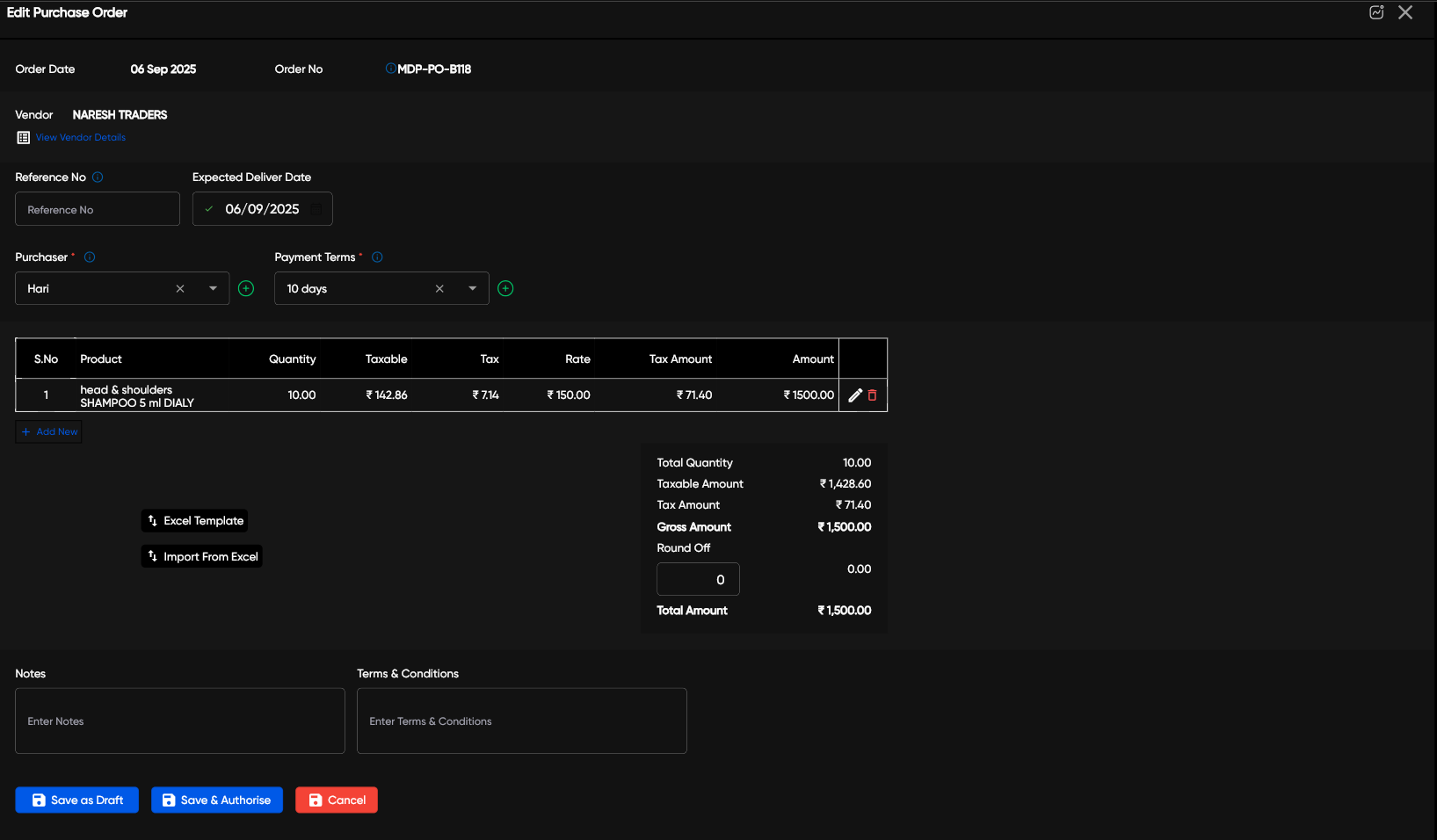The image size is (1437, 840).
Task: Add new payment term with plus icon
Action: 505,289
